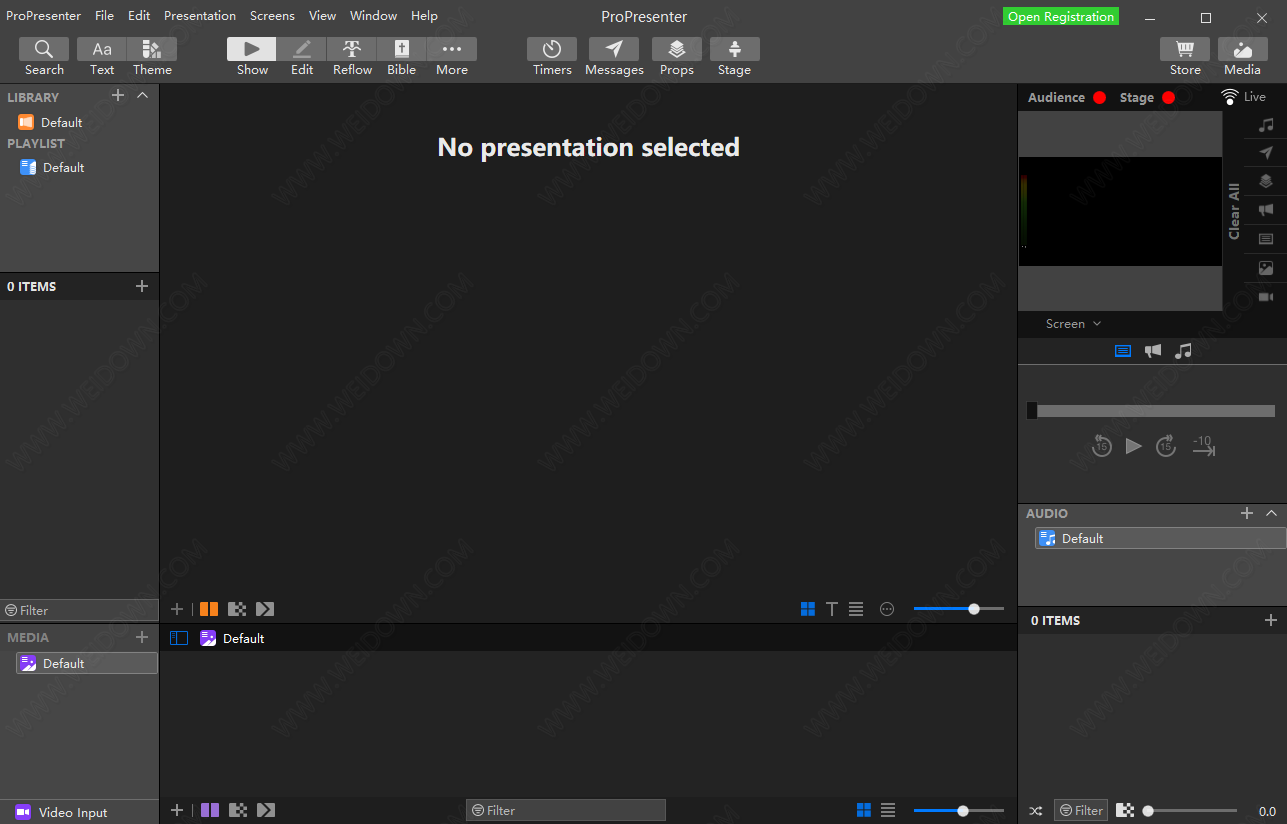Clear the messages layer
This screenshot has height=824, width=1287.
(x=1266, y=153)
